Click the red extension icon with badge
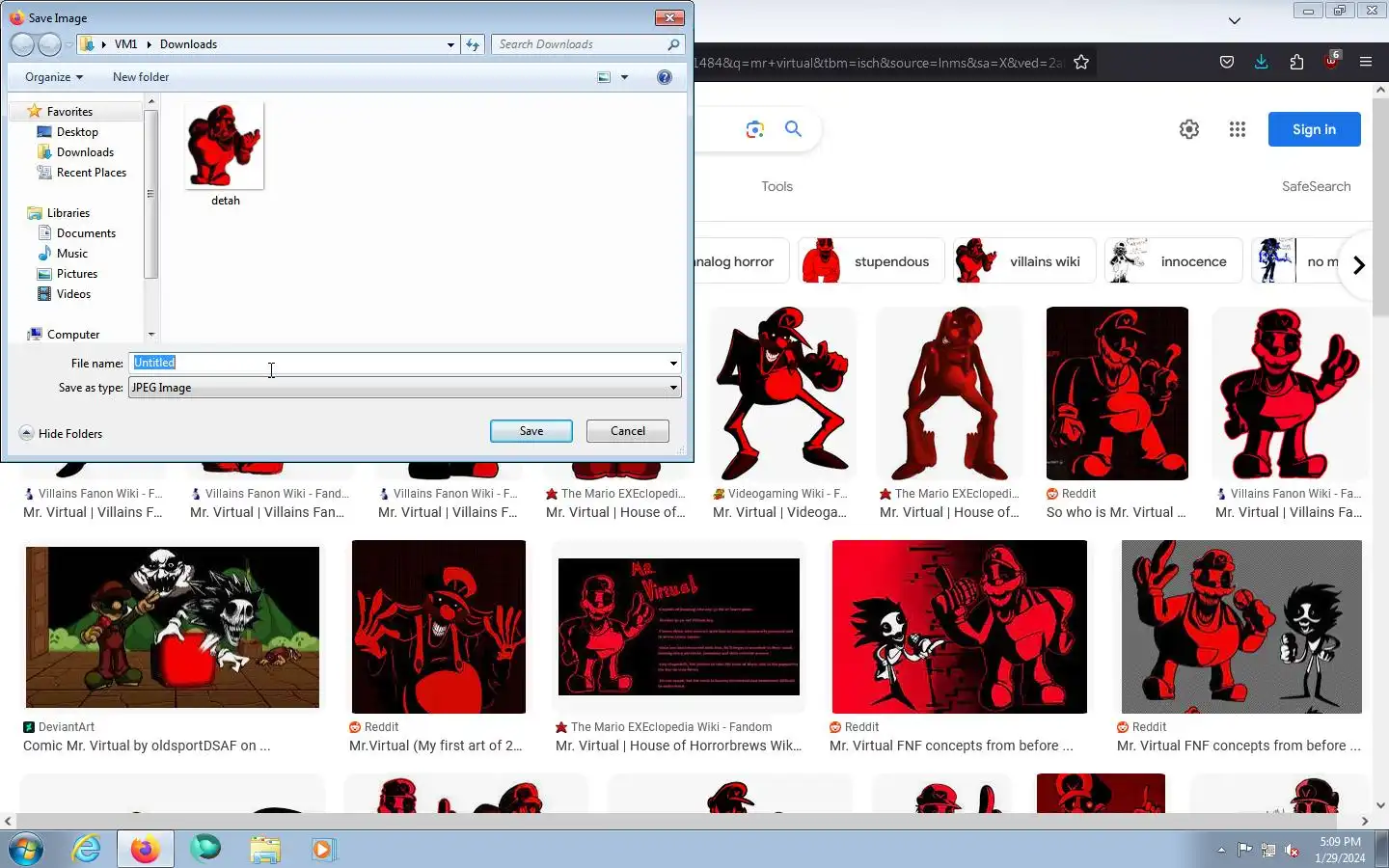1389x868 pixels. 1332,61
